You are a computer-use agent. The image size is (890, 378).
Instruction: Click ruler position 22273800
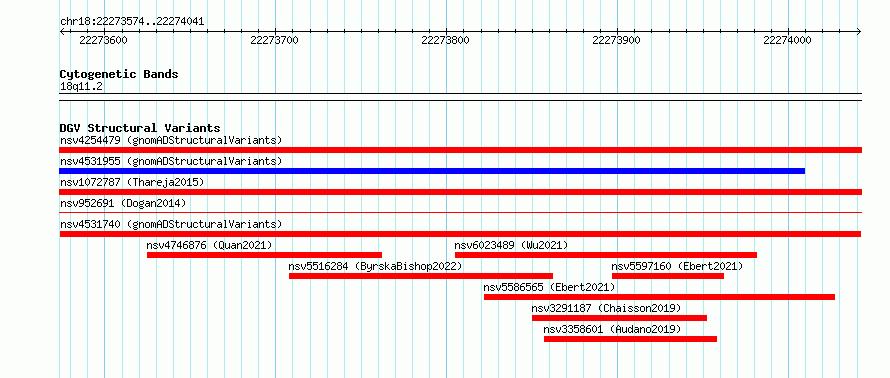[x=446, y=41]
